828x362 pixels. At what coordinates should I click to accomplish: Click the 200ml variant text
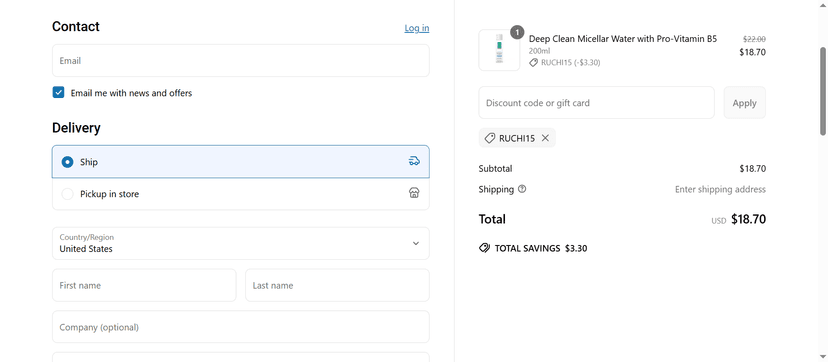tap(539, 51)
